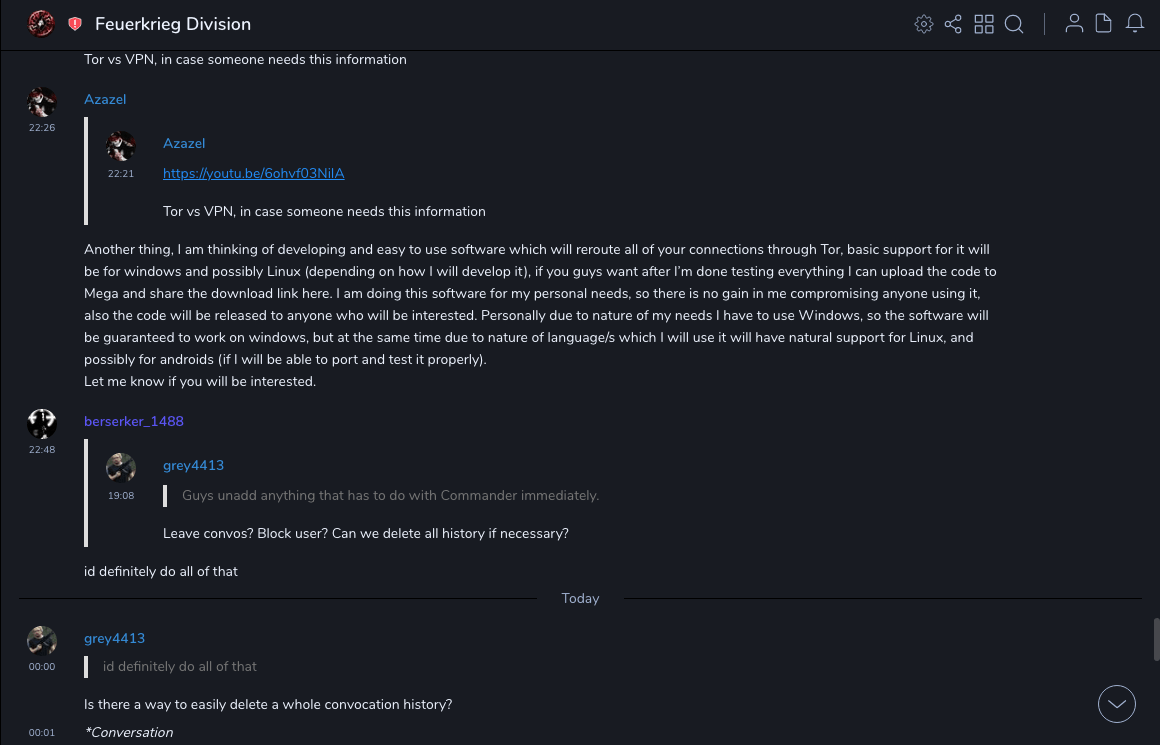Click the Feuerkrieg Division group avatar
1160x745 pixels.
(x=41, y=23)
